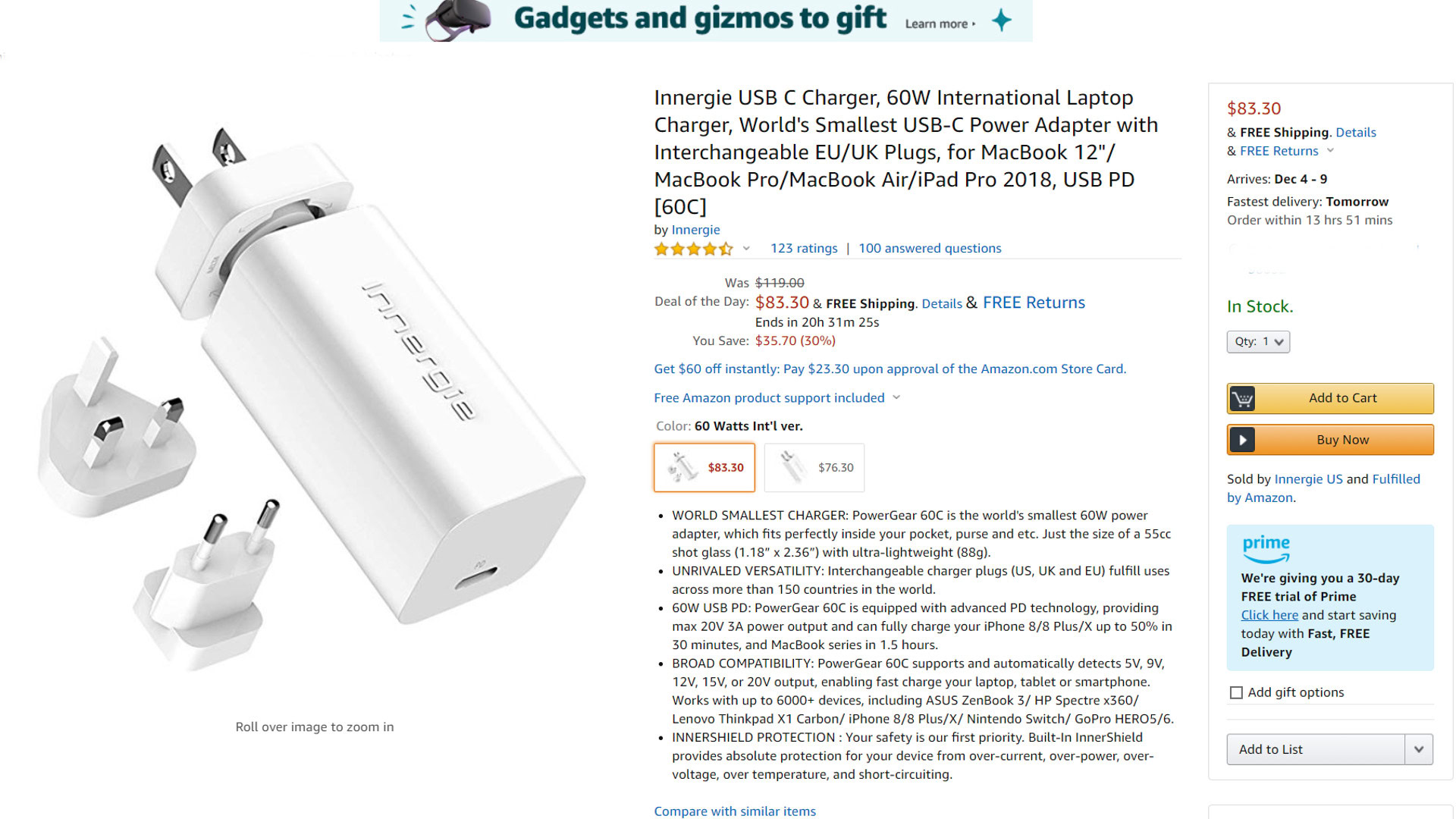Open the Qty quantity dropdown
This screenshot has width=1456, height=819.
pos(1258,342)
